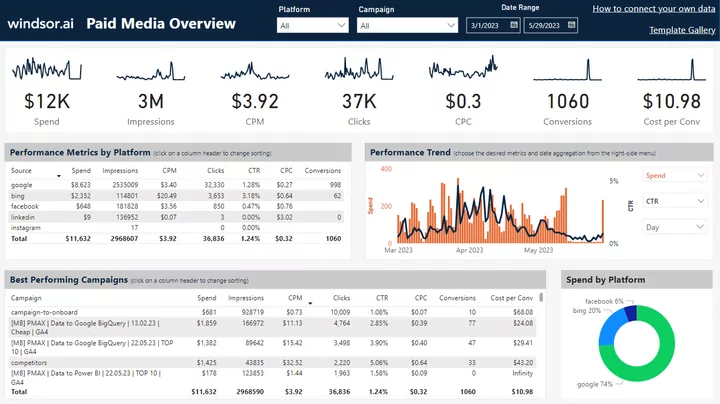Select the Conversions sparkline chart
720x404 pixels.
click(567, 70)
